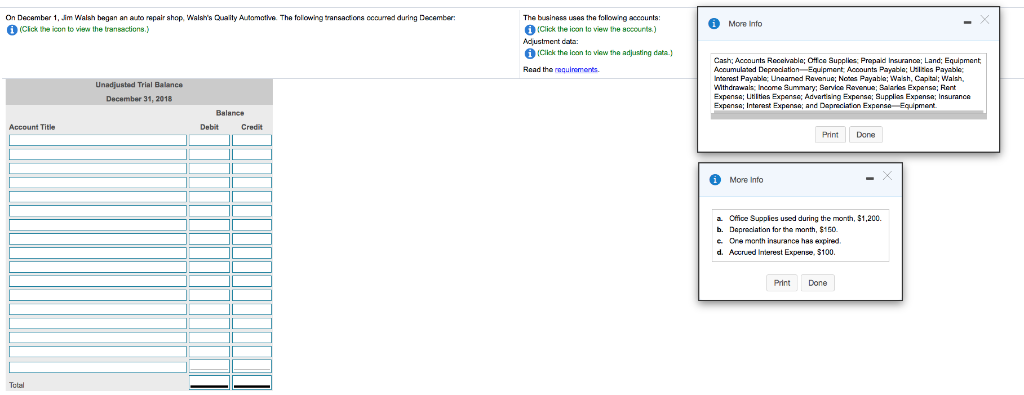The width and height of the screenshot is (1024, 395).
Task: Click the 'Total' row label
Action: (x=16, y=385)
